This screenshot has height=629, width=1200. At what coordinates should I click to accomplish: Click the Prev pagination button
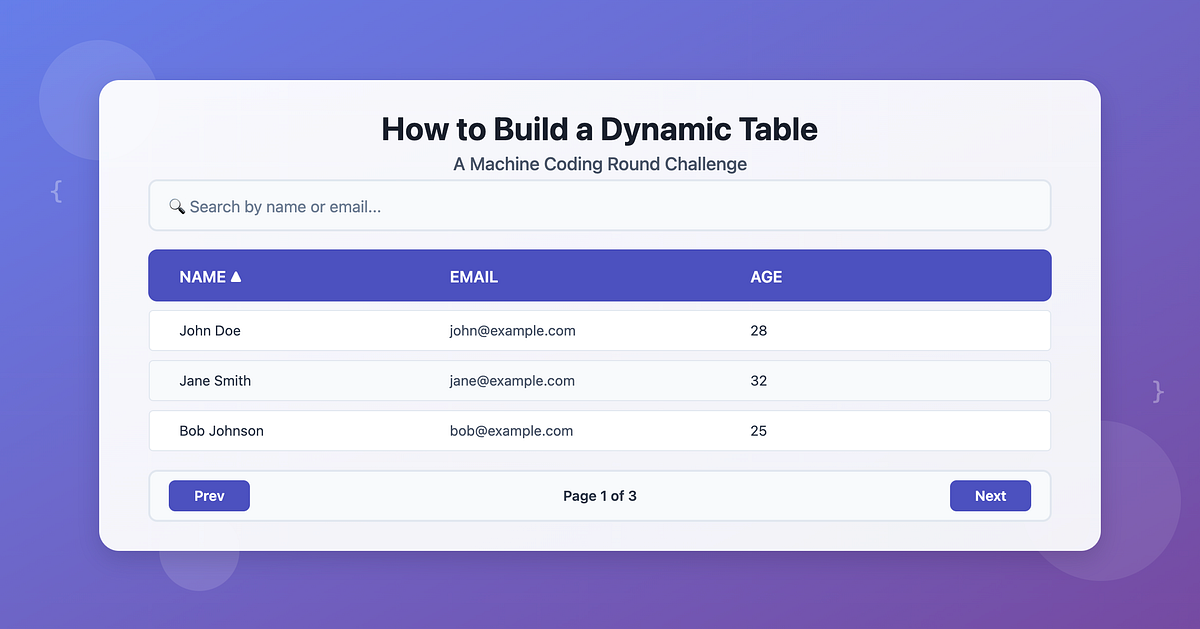click(209, 495)
